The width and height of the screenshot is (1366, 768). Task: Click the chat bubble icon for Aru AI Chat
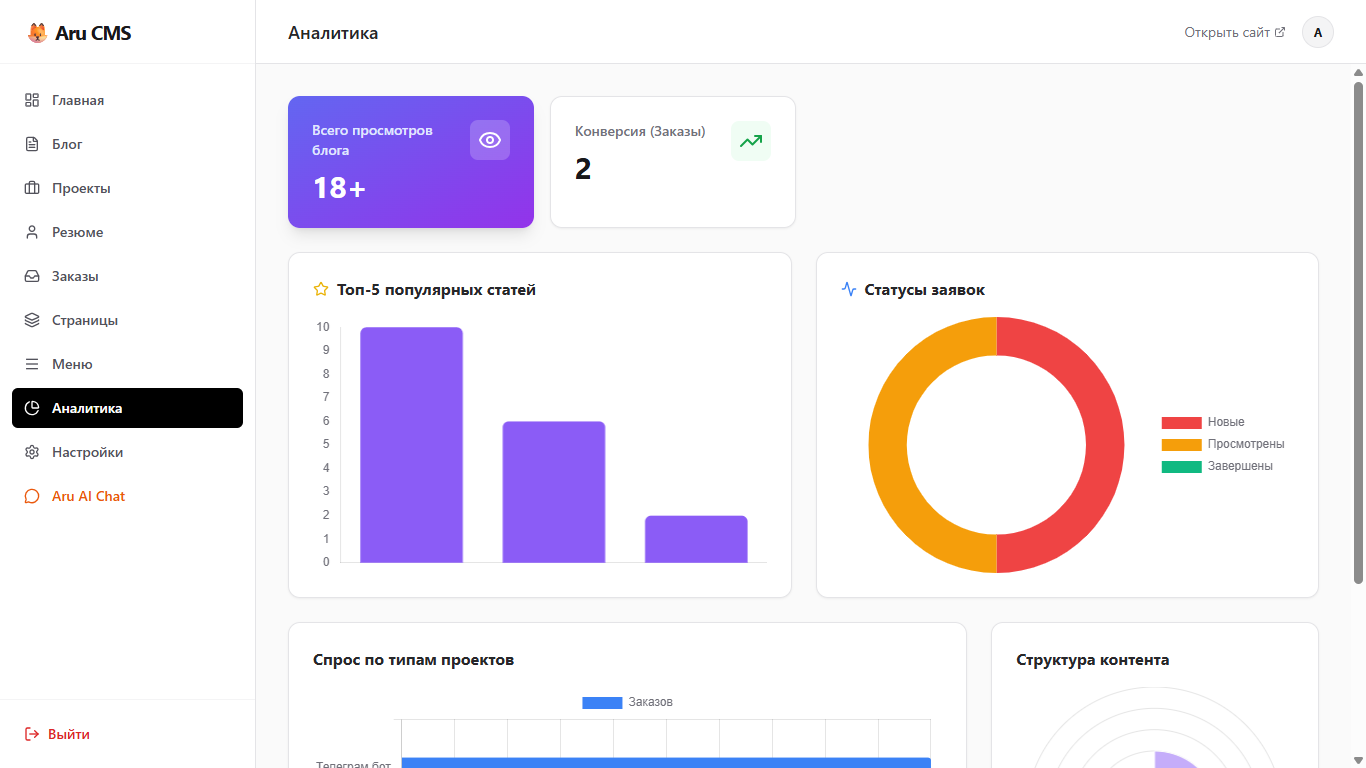point(32,496)
